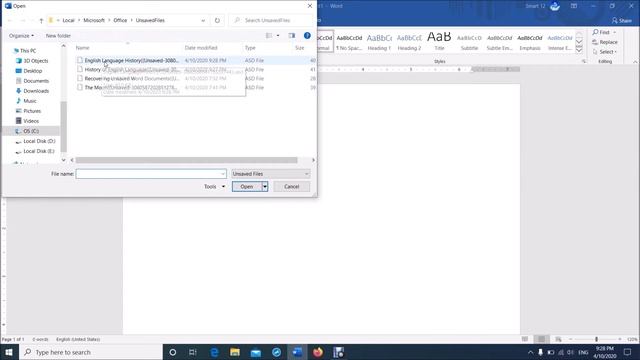Click the change view icon

click(x=269, y=36)
